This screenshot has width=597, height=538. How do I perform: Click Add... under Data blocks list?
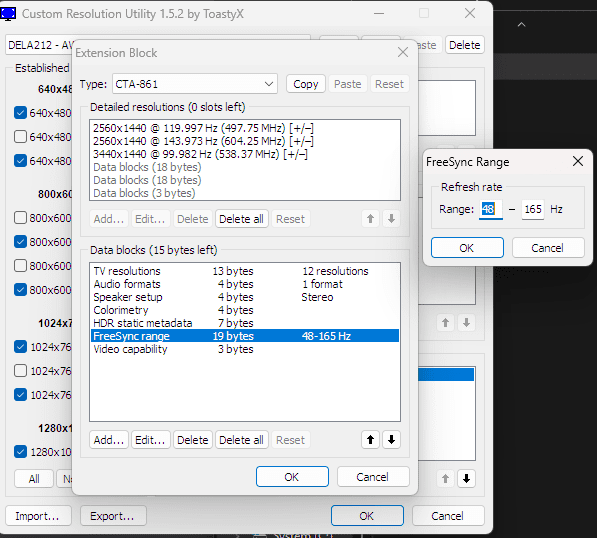tap(109, 440)
